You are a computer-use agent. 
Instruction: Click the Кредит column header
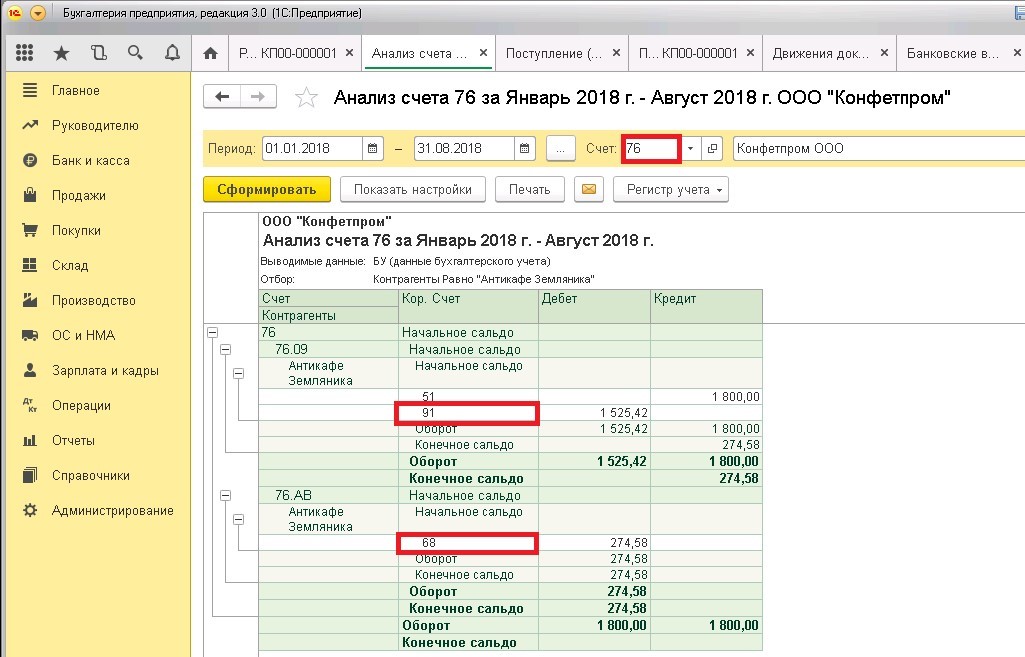[x=707, y=307]
